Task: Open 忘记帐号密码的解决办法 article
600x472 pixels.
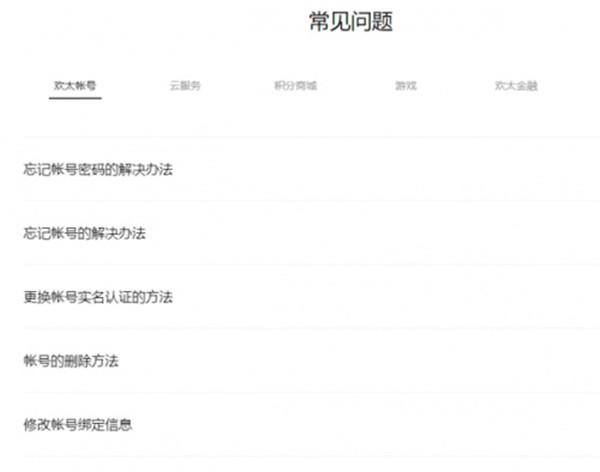Action: [98, 169]
